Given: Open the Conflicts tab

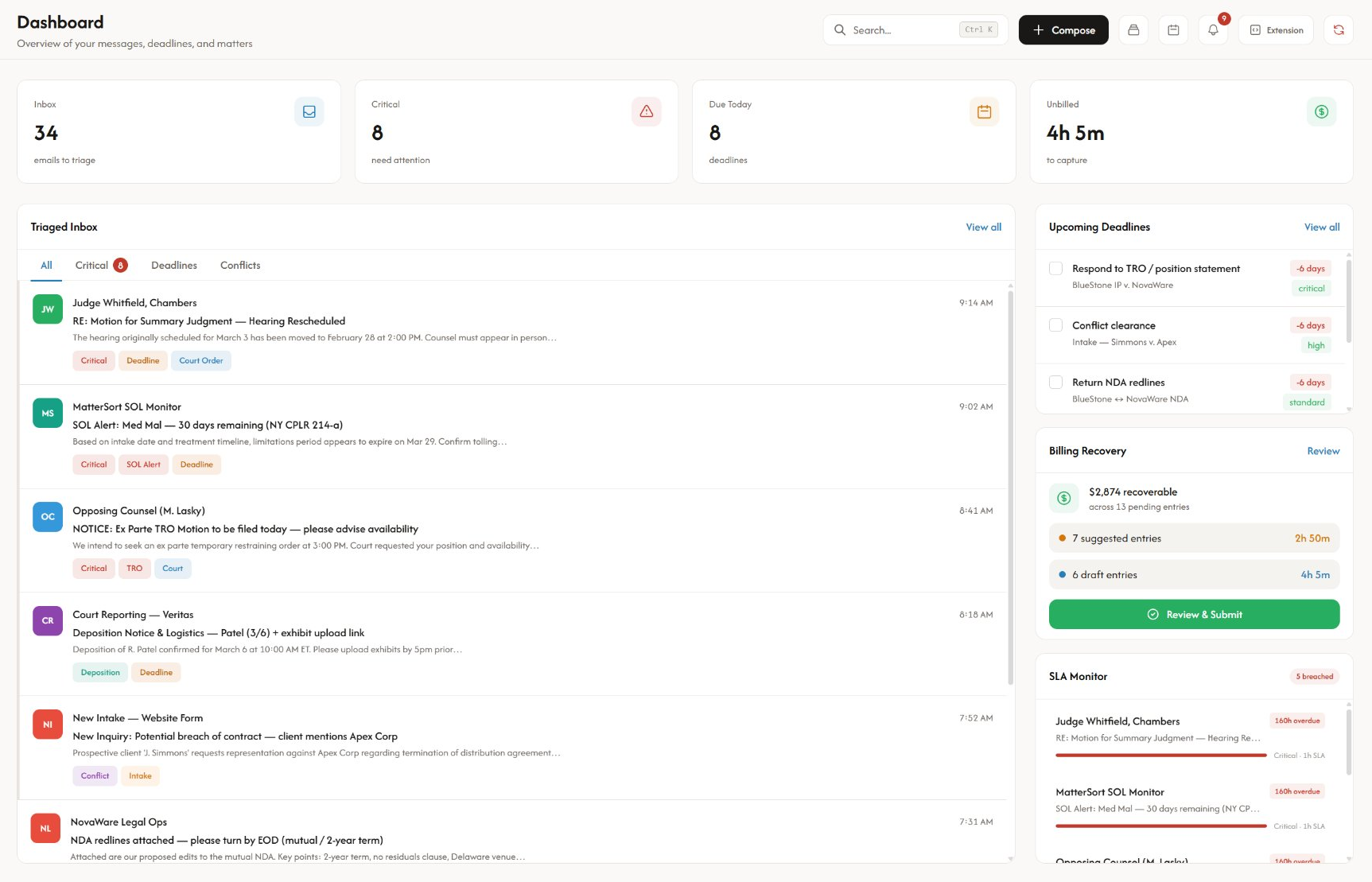Looking at the screenshot, I should pos(239,265).
